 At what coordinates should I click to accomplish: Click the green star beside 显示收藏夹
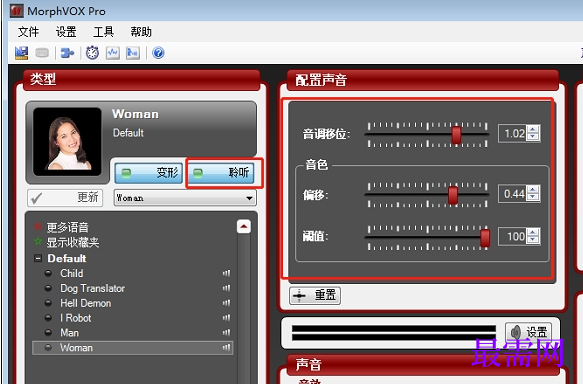coord(38,242)
